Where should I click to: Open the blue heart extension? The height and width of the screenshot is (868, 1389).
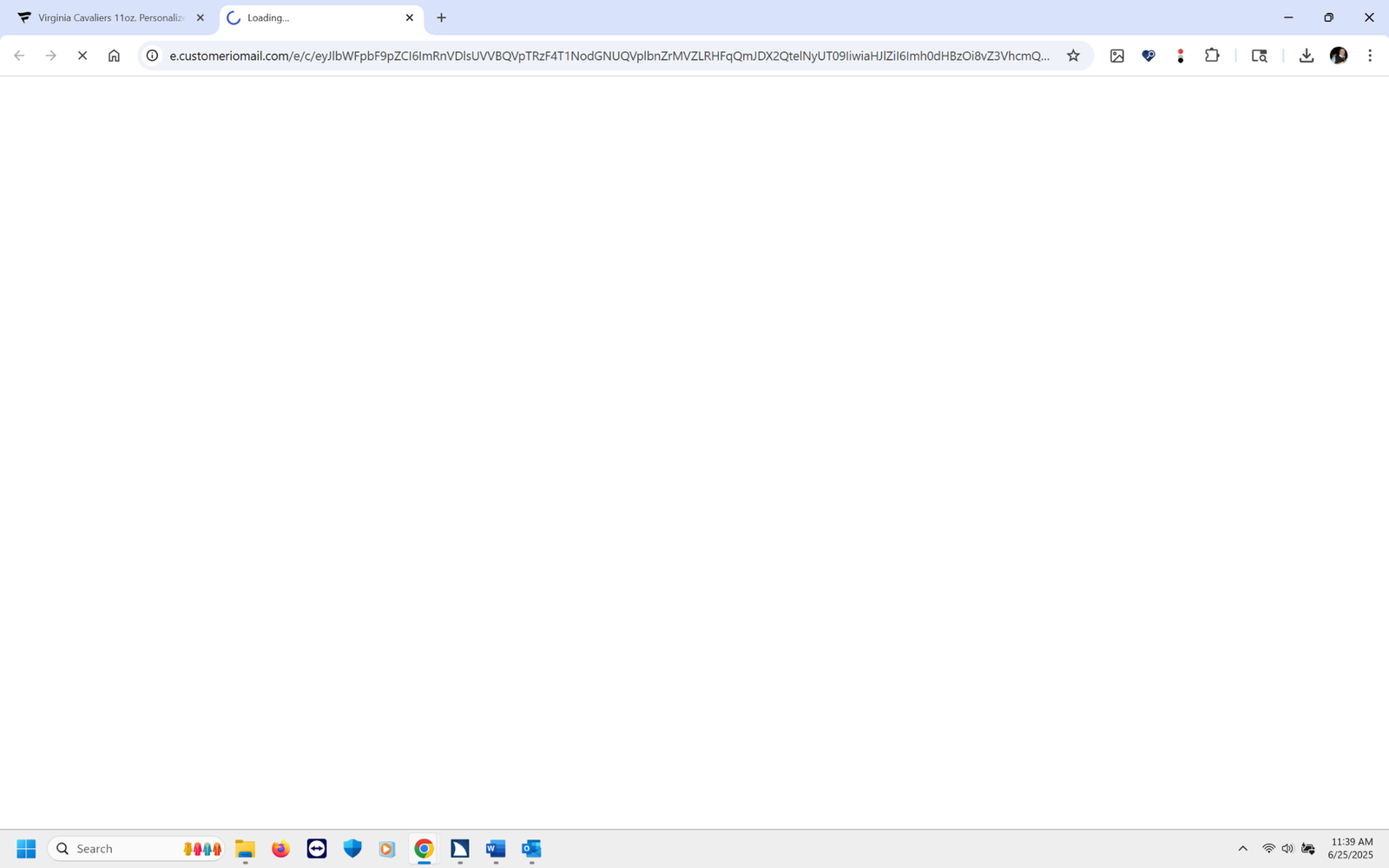coord(1149,56)
